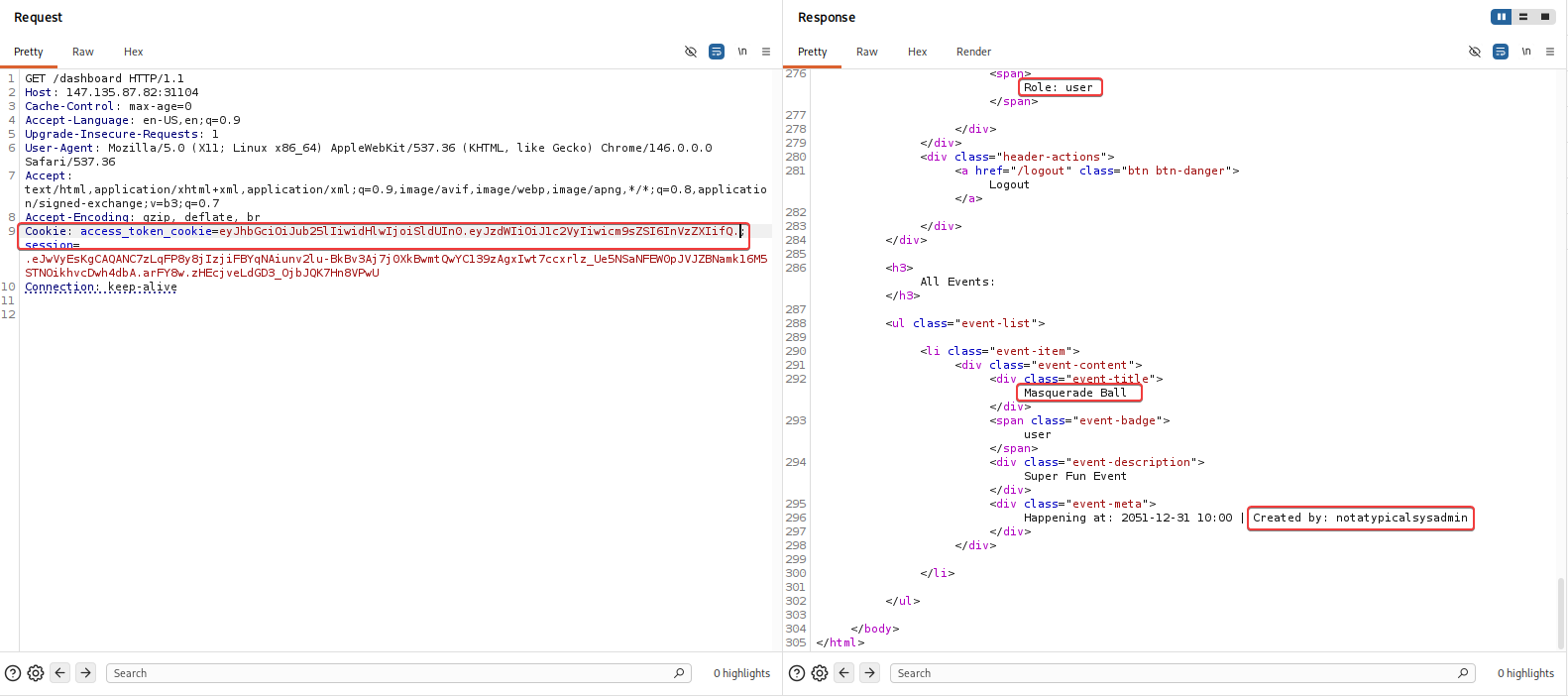Select the Request Pretty tab

point(29,52)
